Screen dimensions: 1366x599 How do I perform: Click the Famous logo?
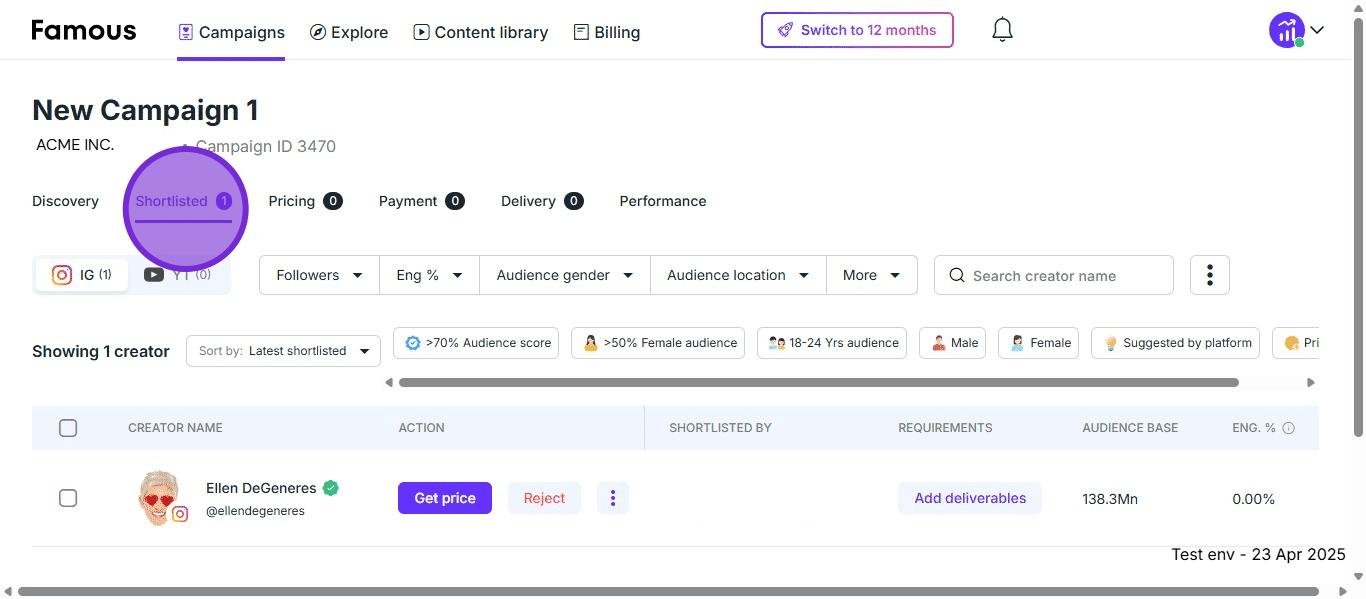tap(84, 31)
